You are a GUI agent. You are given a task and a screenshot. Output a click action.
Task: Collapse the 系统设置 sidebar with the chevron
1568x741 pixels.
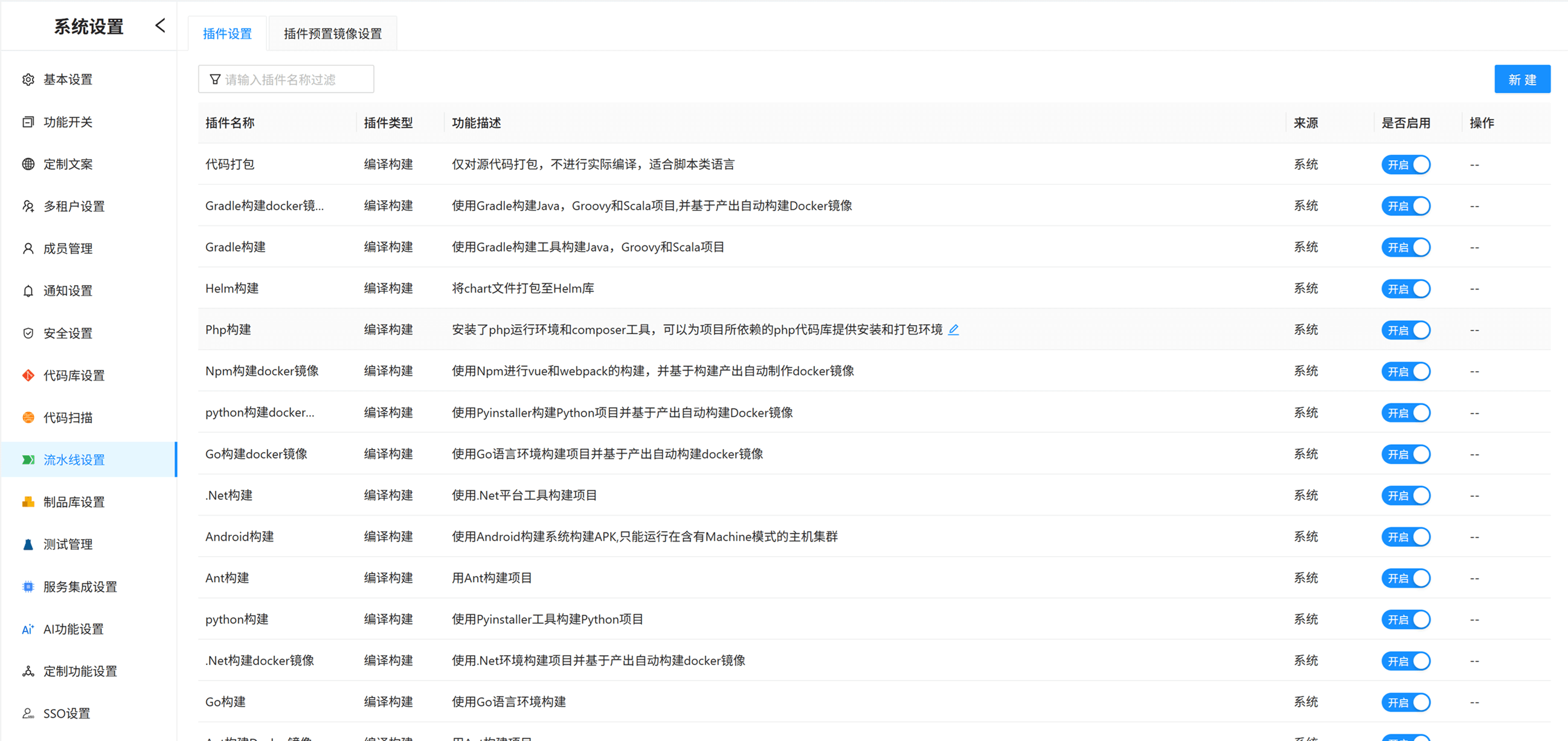[x=159, y=25]
